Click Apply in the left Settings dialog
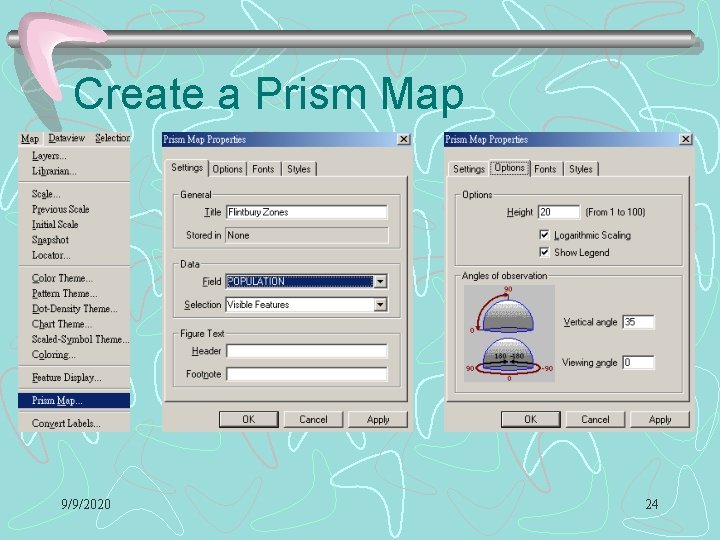Screen dimensions: 720x540 (x=378, y=419)
